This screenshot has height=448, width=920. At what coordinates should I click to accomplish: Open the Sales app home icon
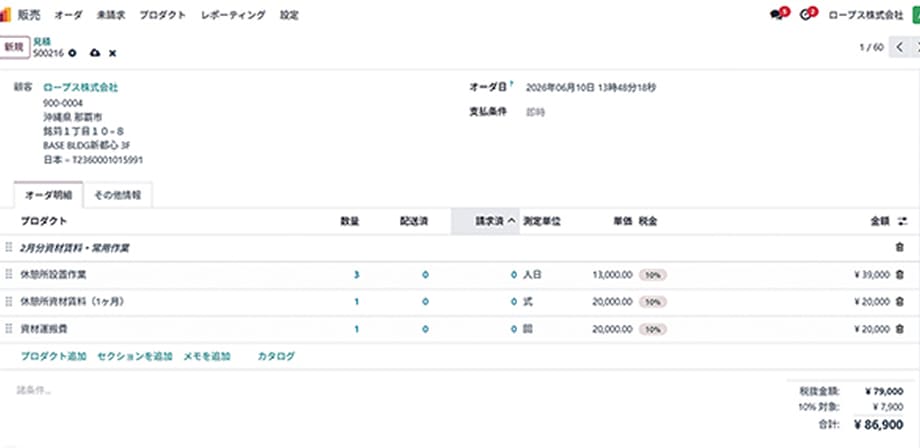(x=5, y=15)
